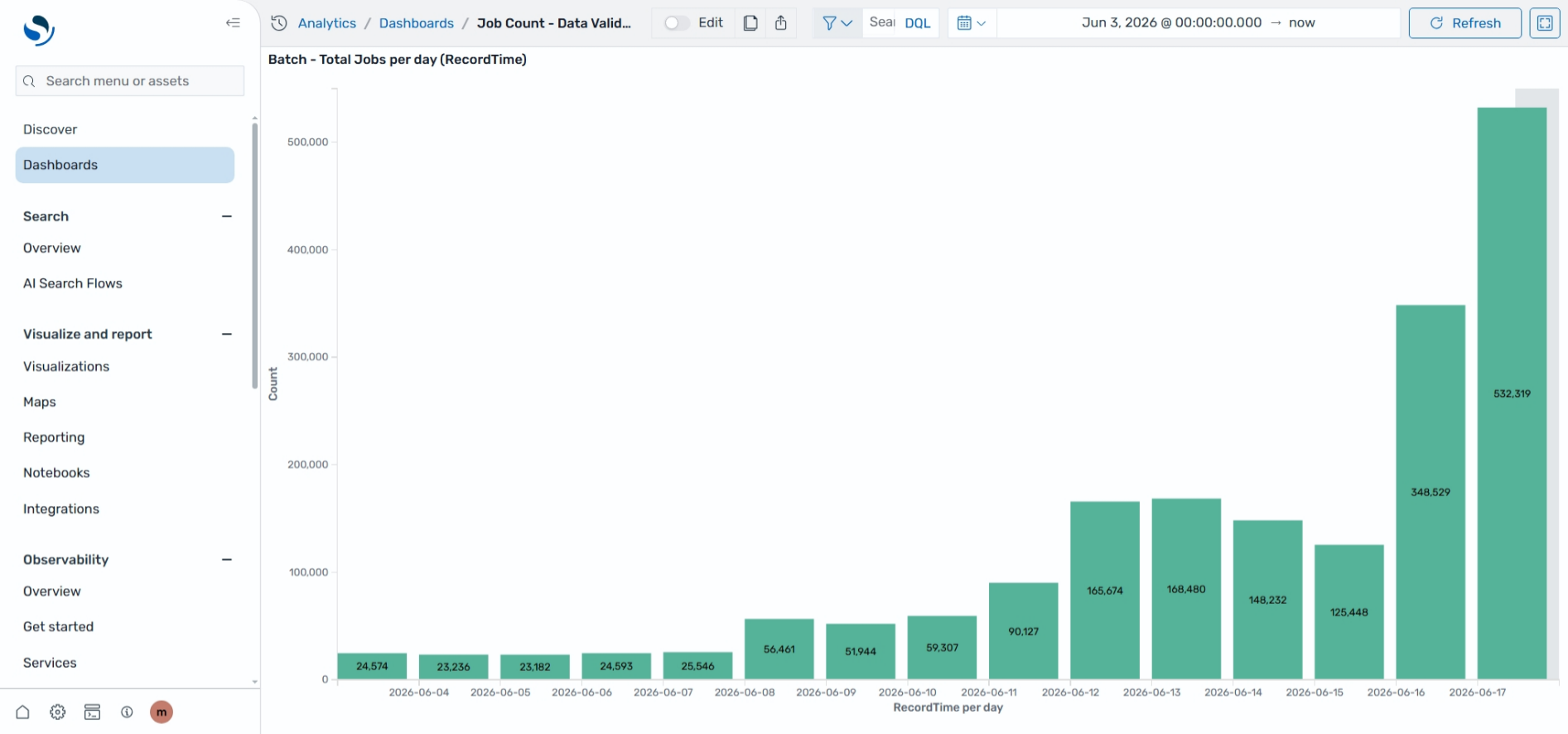Click the Refresh button
This screenshot has width=1568, height=734.
point(1464,23)
